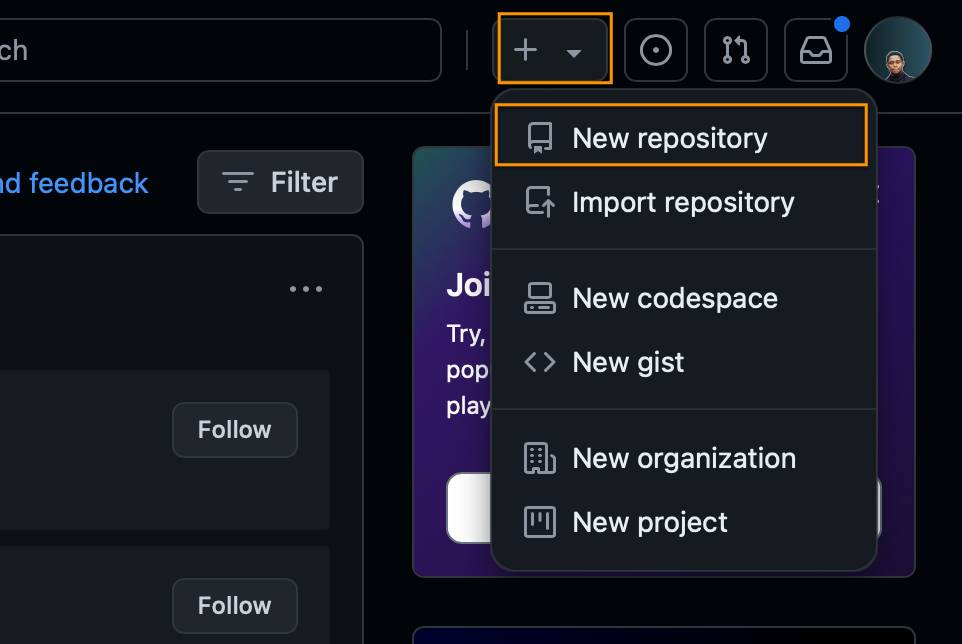Click the upper Follow button
The image size is (962, 644).
click(234, 430)
